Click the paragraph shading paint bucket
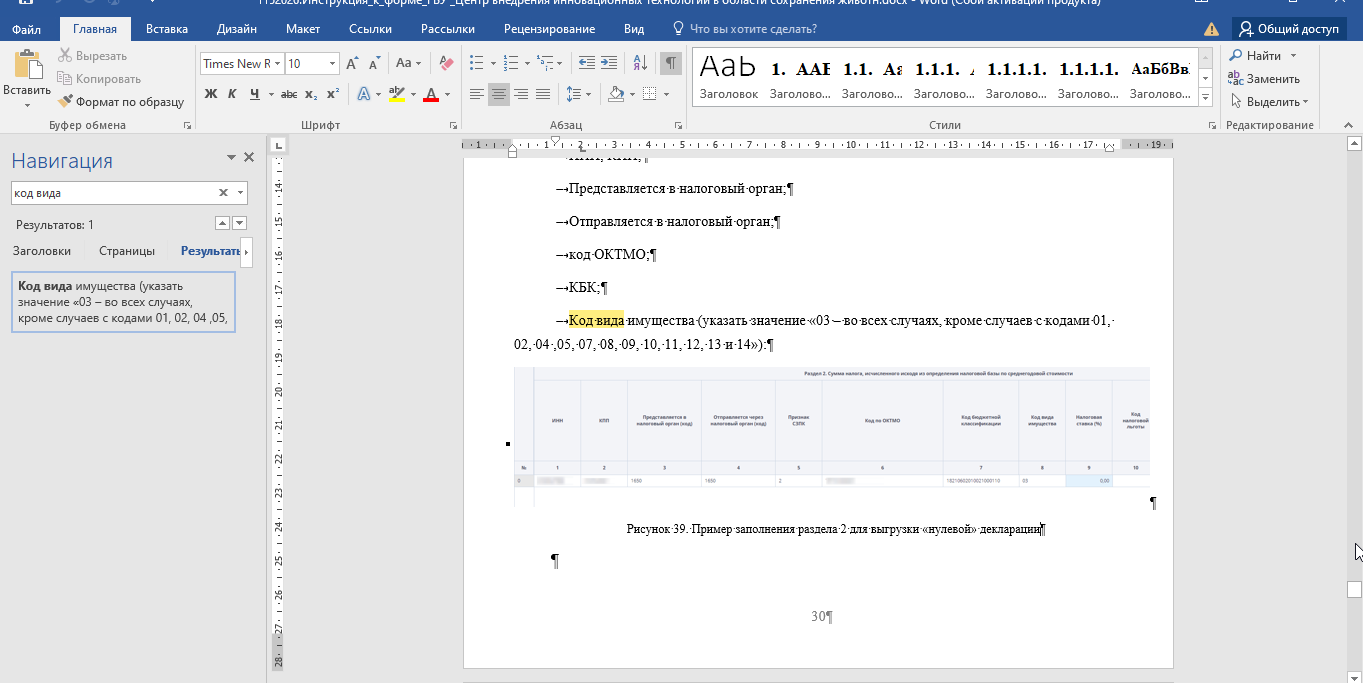The height and width of the screenshot is (683, 1363). [x=616, y=94]
